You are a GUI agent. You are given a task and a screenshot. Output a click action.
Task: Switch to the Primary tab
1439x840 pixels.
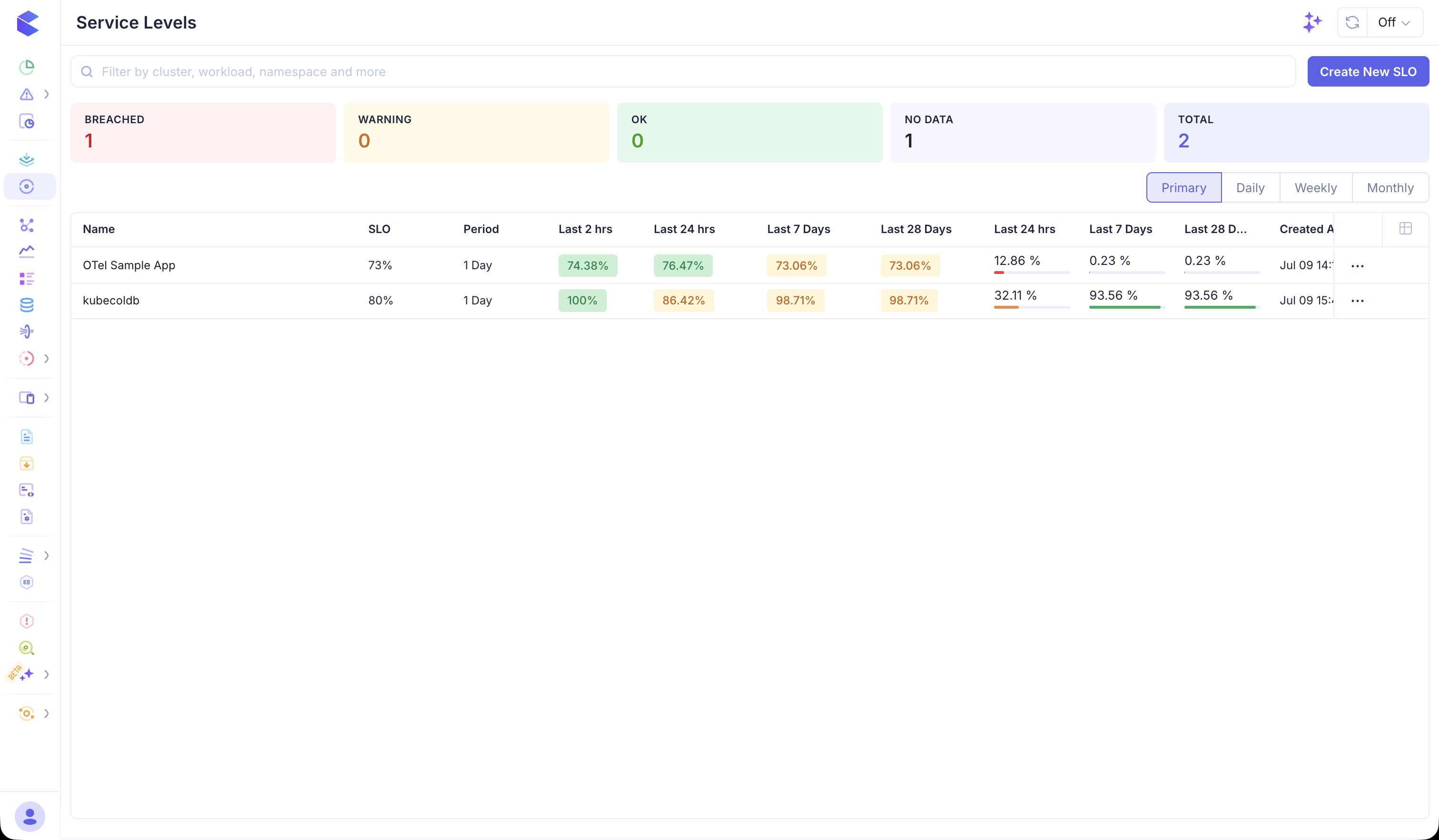click(x=1184, y=188)
